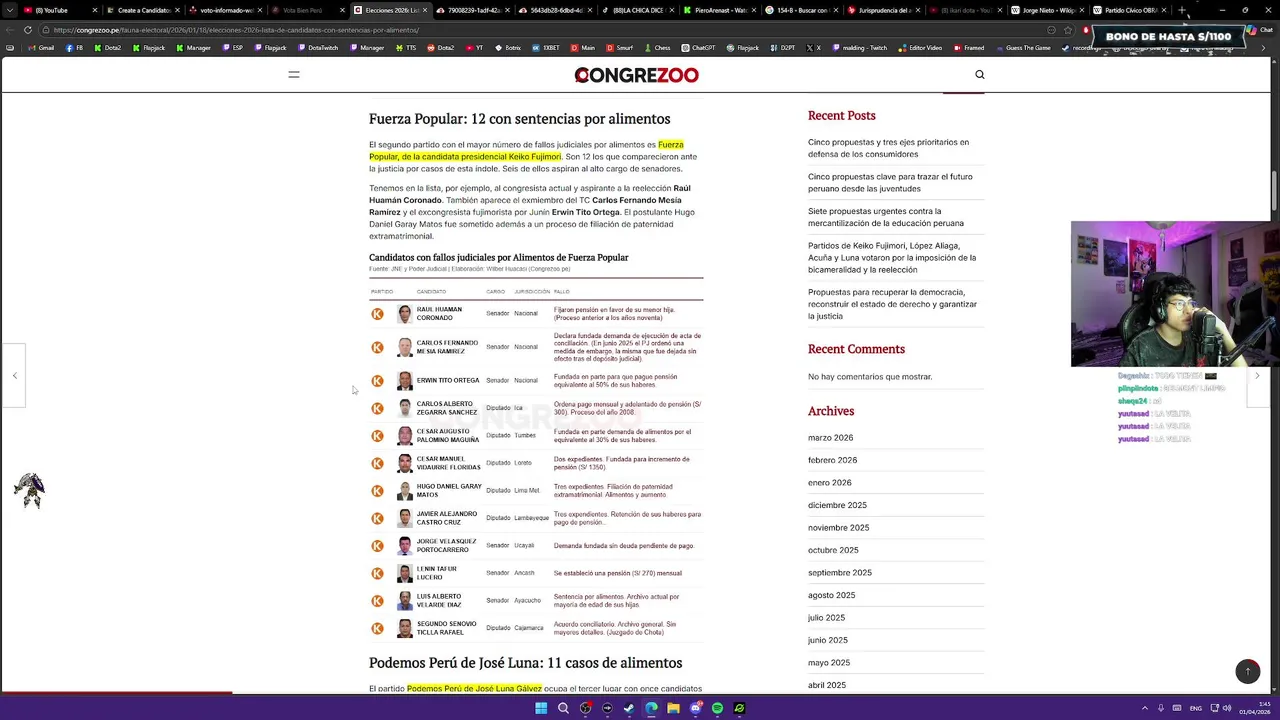Open the junio 2025 archive
Viewport: 1280px width, 720px height.
[x=827, y=640]
